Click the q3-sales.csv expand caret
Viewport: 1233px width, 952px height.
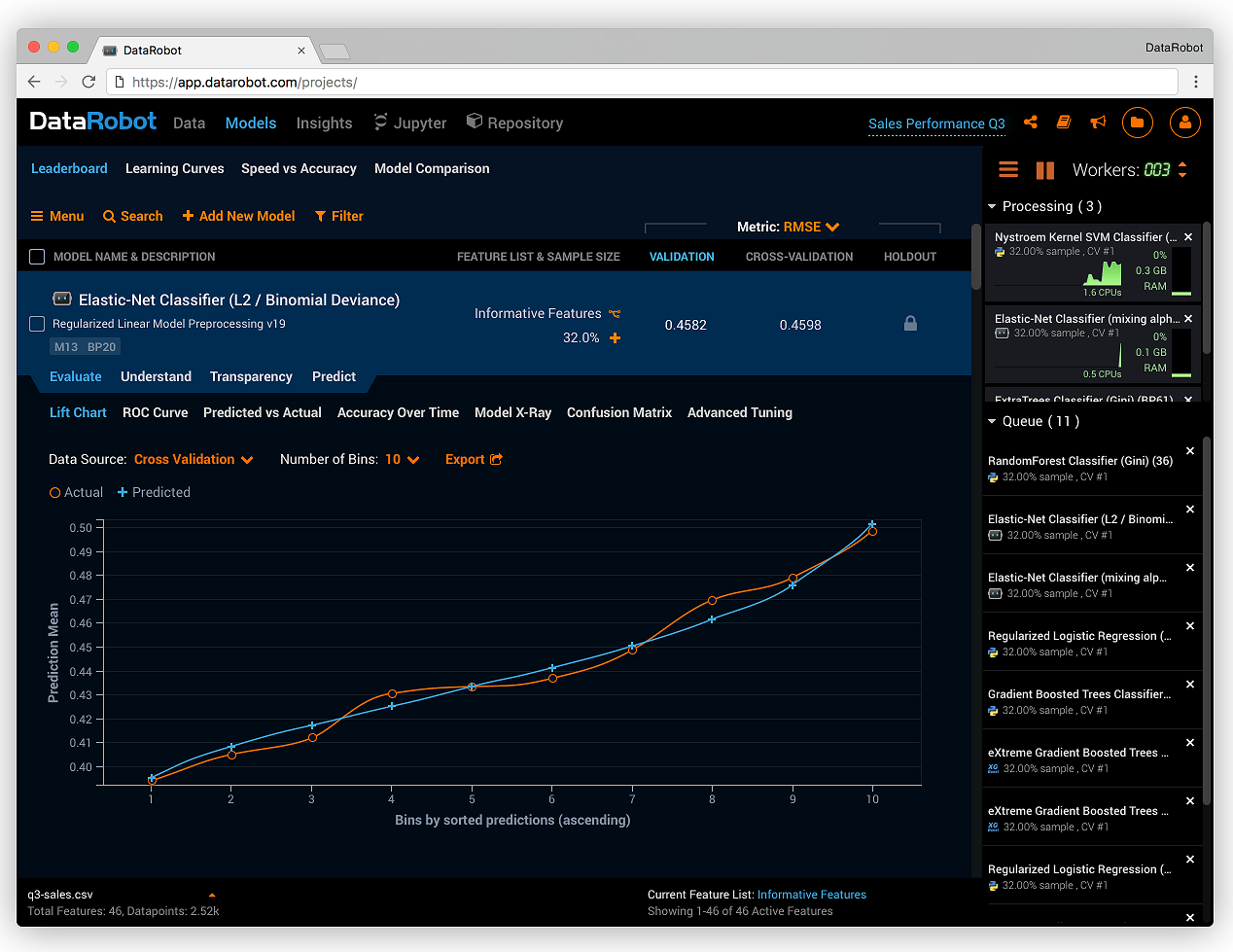click(x=212, y=895)
